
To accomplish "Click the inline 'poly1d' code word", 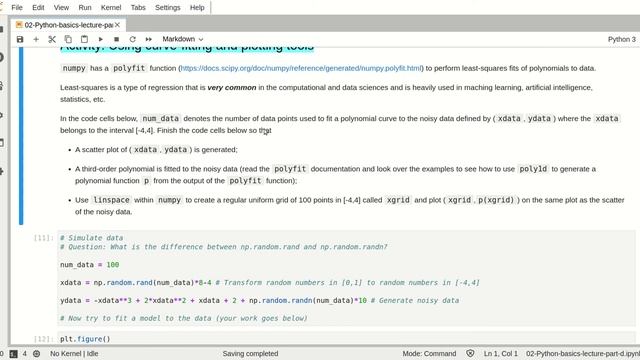I will click(533, 169).
